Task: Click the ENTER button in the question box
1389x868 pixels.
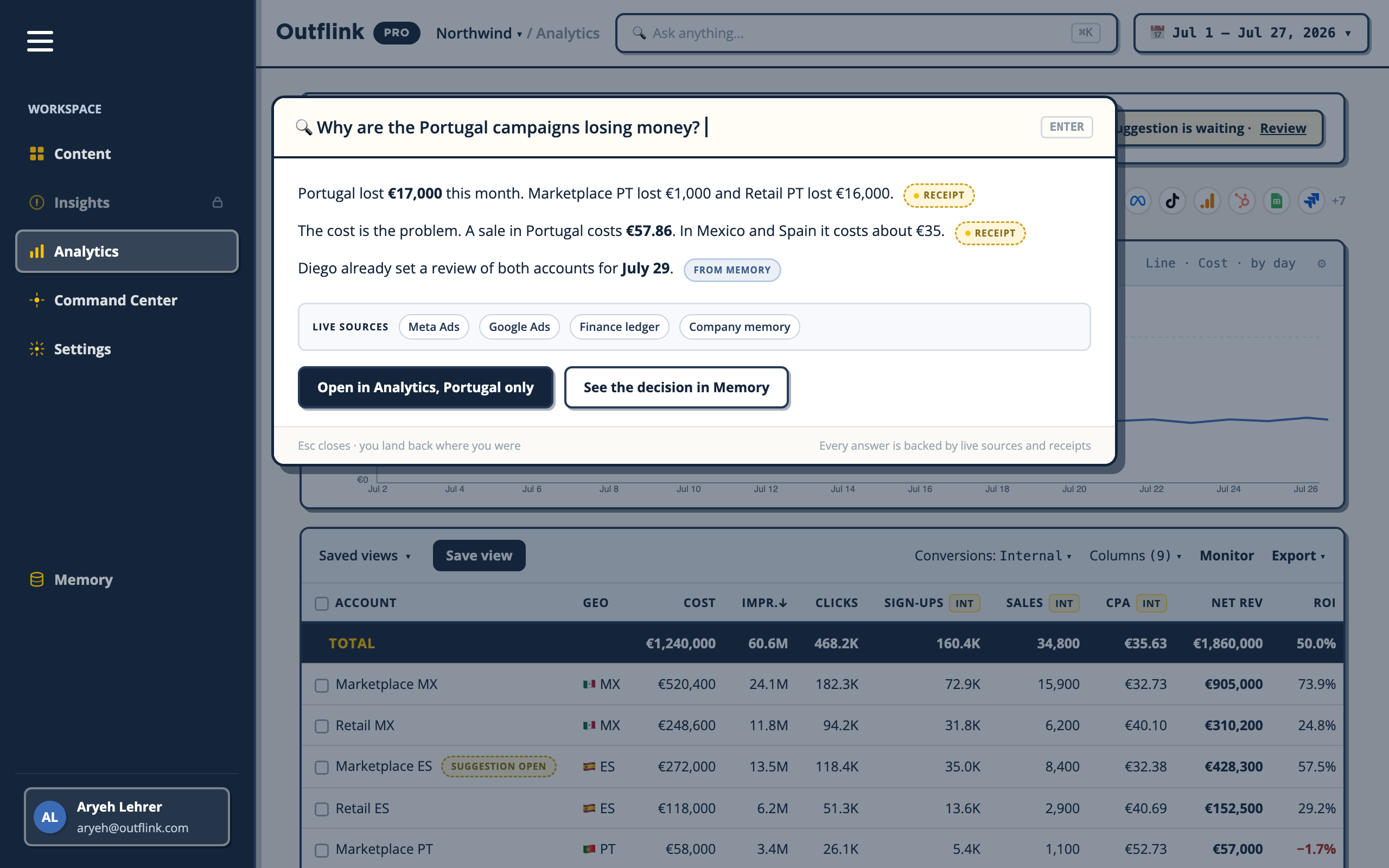Action: tap(1066, 127)
